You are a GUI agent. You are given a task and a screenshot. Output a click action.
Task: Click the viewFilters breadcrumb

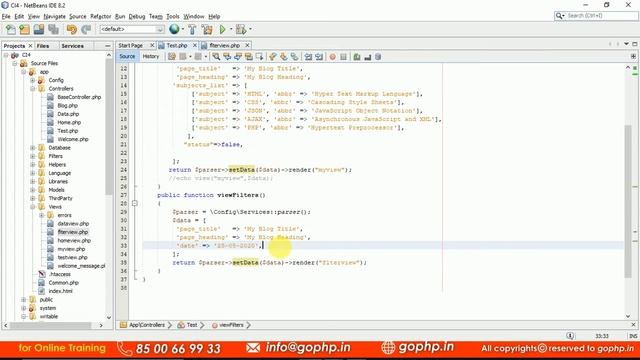click(x=231, y=325)
